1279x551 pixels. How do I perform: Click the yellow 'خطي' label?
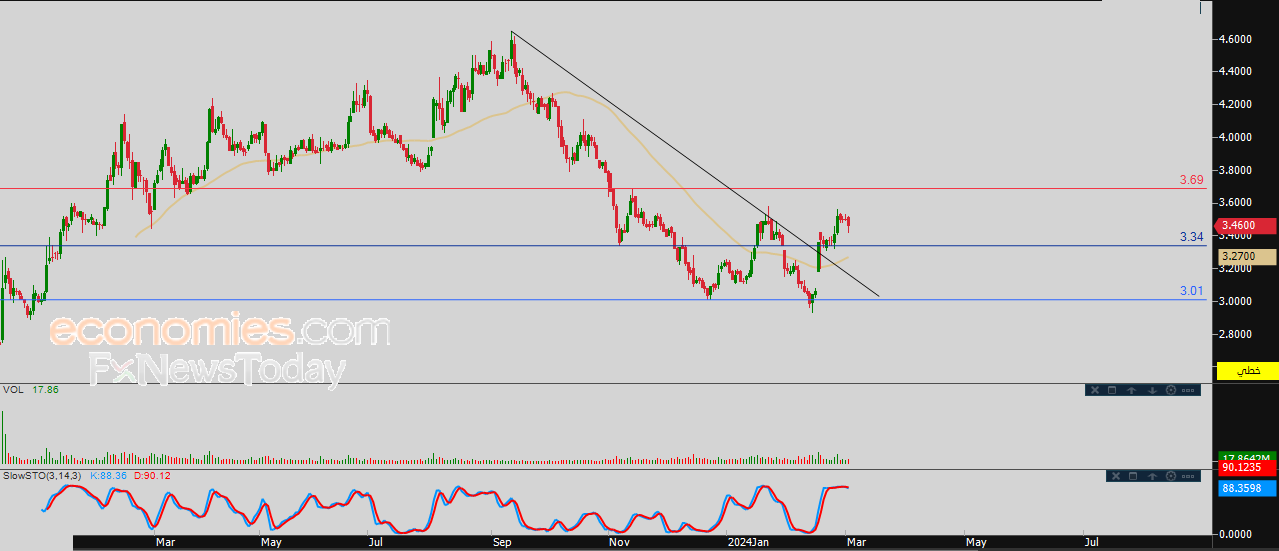coord(1247,371)
